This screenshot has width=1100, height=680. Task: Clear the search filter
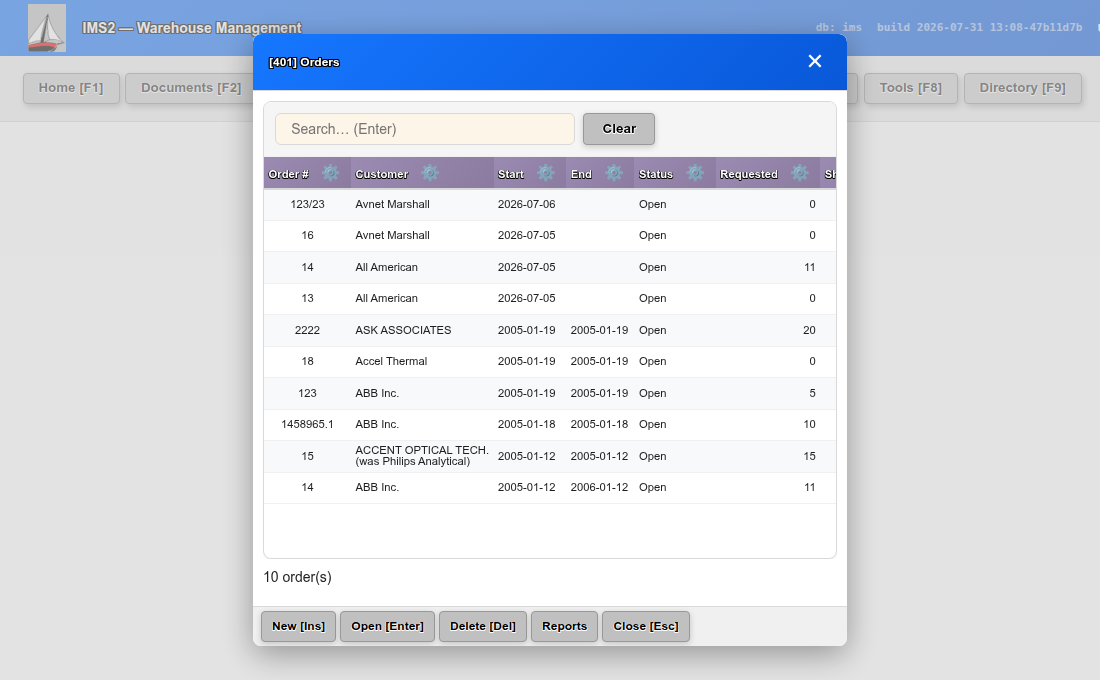[619, 129]
